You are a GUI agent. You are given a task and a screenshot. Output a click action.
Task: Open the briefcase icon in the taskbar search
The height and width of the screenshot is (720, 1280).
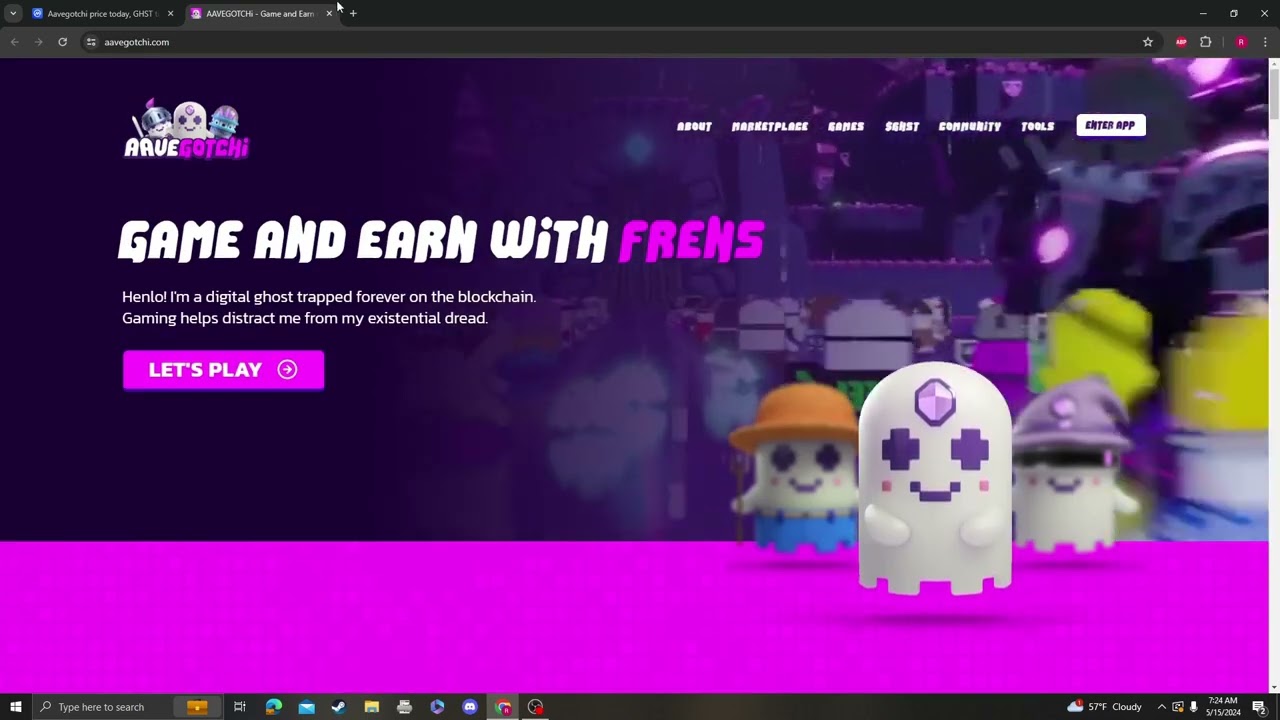click(197, 707)
